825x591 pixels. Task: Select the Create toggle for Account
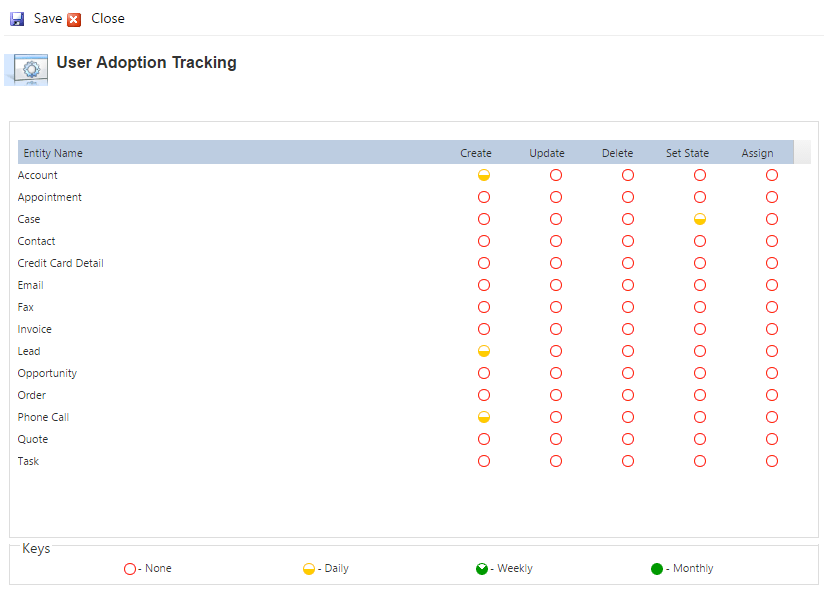(x=484, y=175)
